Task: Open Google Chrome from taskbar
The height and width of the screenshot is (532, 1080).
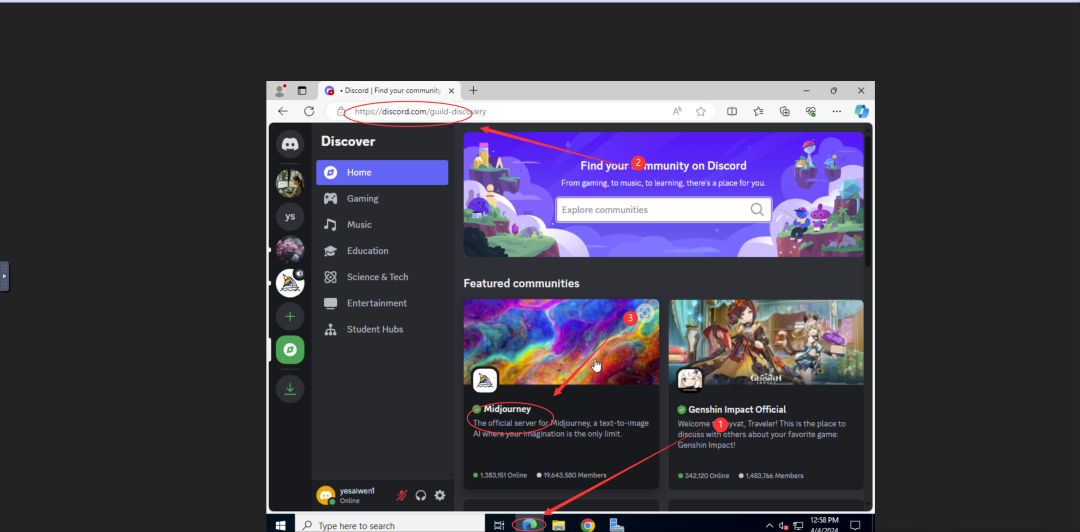Action: pos(588,525)
